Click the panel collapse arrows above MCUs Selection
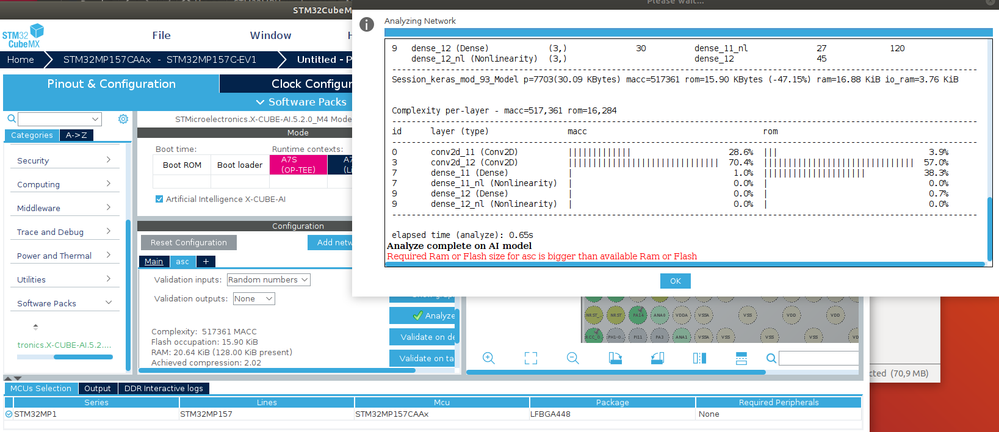The height and width of the screenshot is (432, 999). (x=13, y=378)
